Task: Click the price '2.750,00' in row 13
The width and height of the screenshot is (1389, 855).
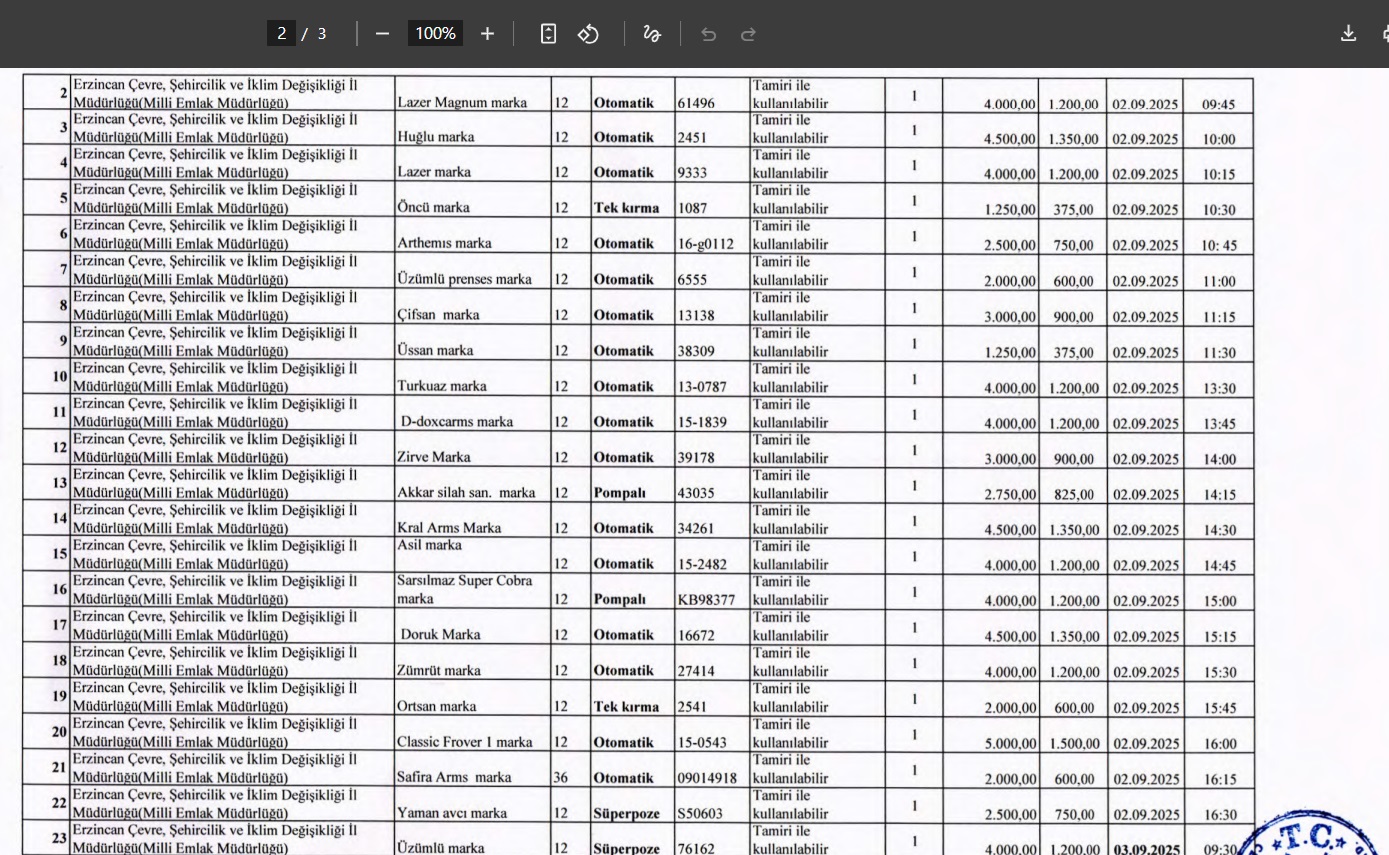Action: 1010,495
